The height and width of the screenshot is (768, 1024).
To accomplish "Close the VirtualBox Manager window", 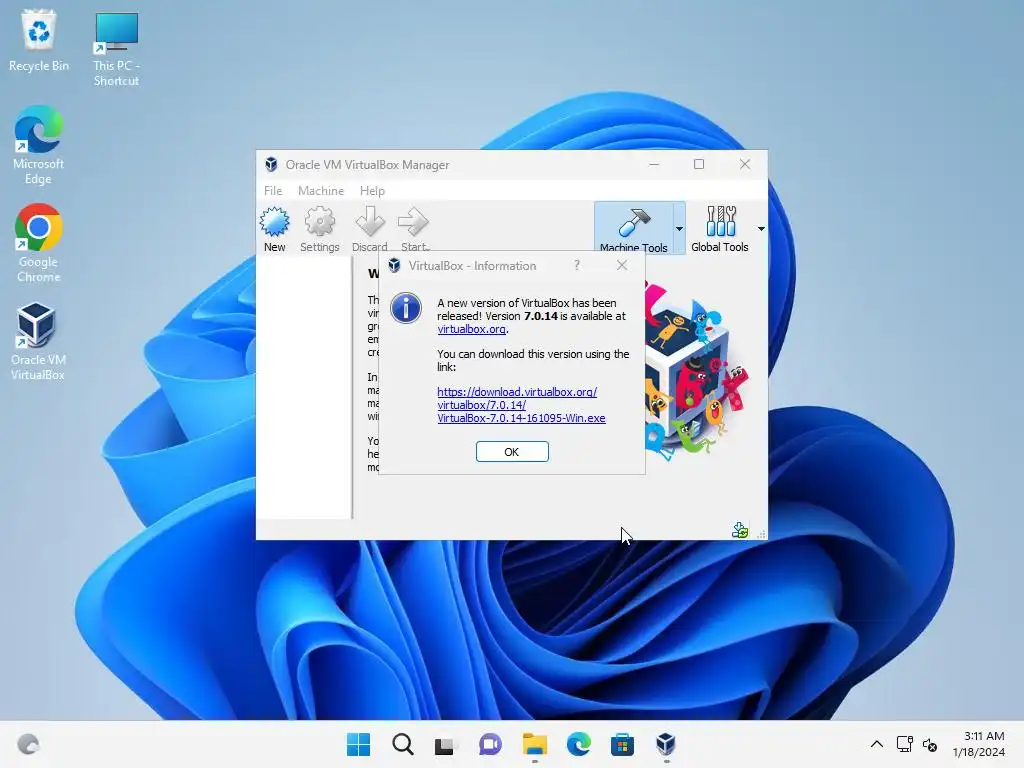I will (744, 165).
